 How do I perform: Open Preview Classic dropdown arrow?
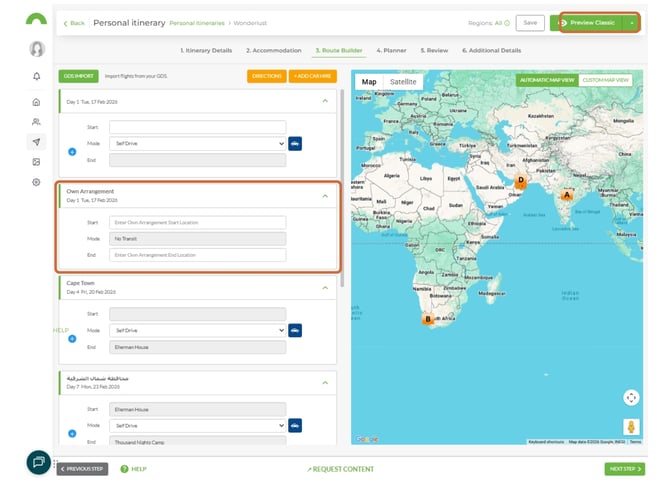pyautogui.click(x=632, y=23)
